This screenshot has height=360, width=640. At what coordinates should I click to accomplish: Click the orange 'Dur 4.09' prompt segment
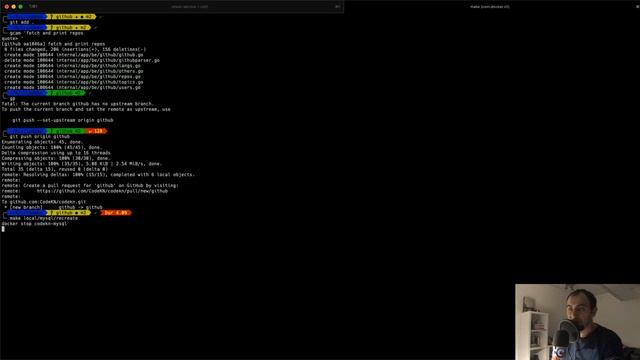(x=116, y=213)
